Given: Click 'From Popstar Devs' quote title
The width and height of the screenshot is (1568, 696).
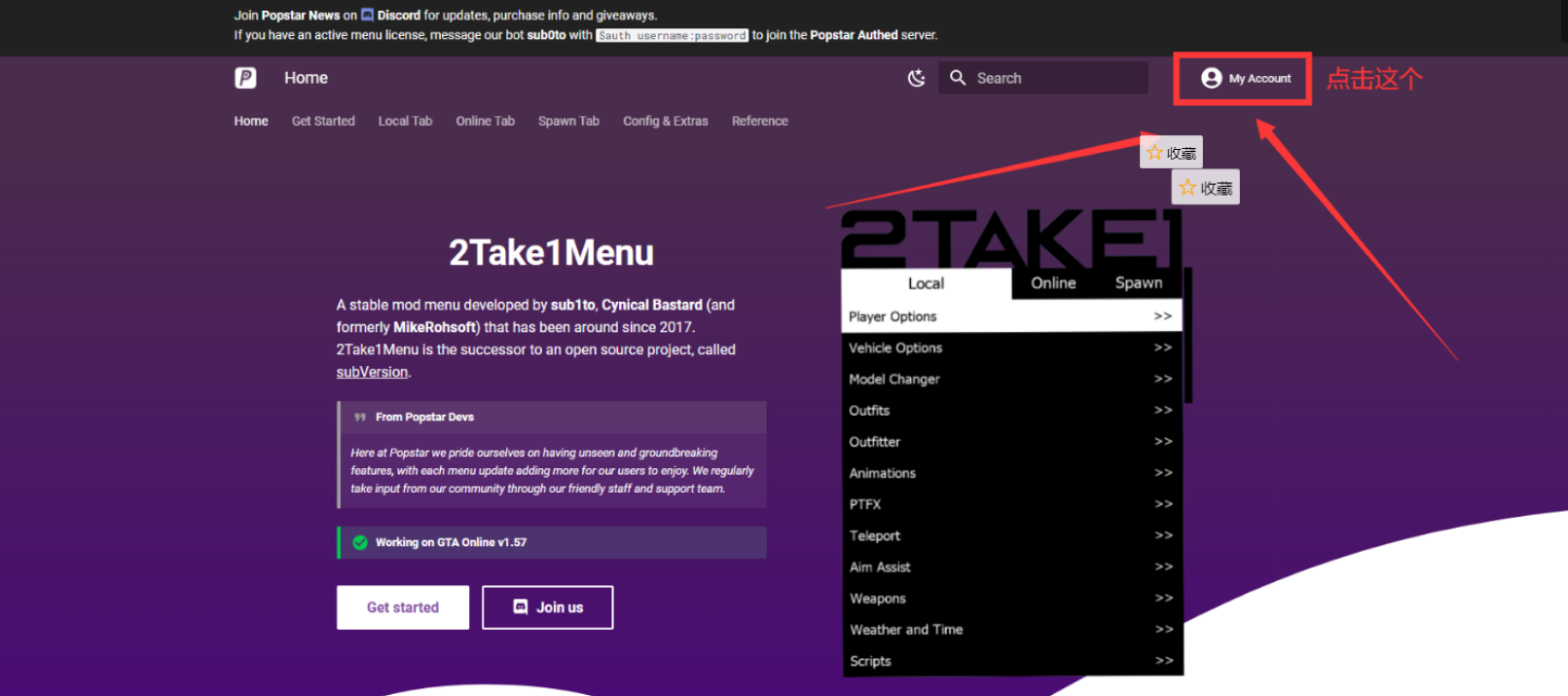Looking at the screenshot, I should tap(424, 417).
